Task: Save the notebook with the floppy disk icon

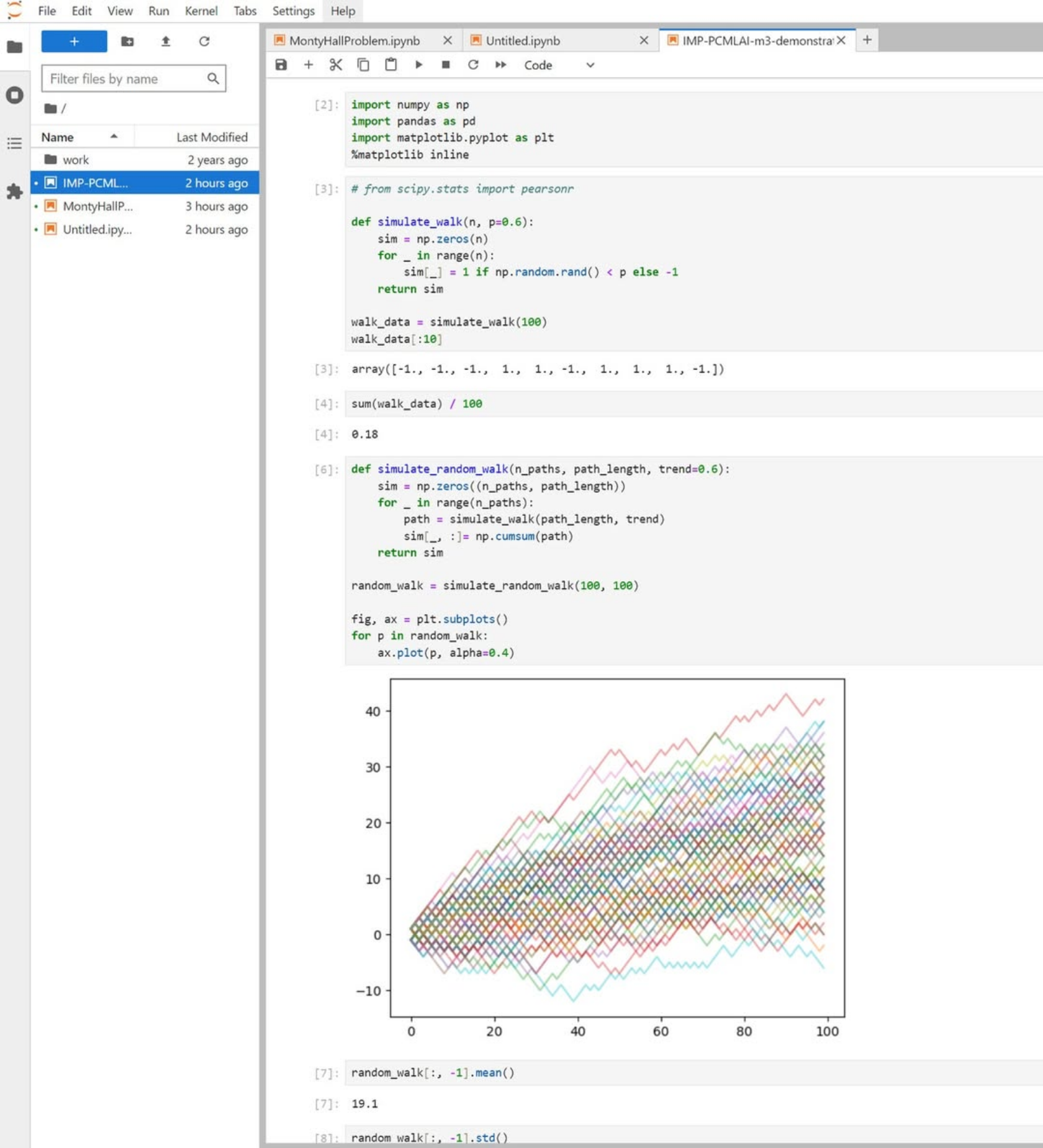Action: [x=281, y=65]
